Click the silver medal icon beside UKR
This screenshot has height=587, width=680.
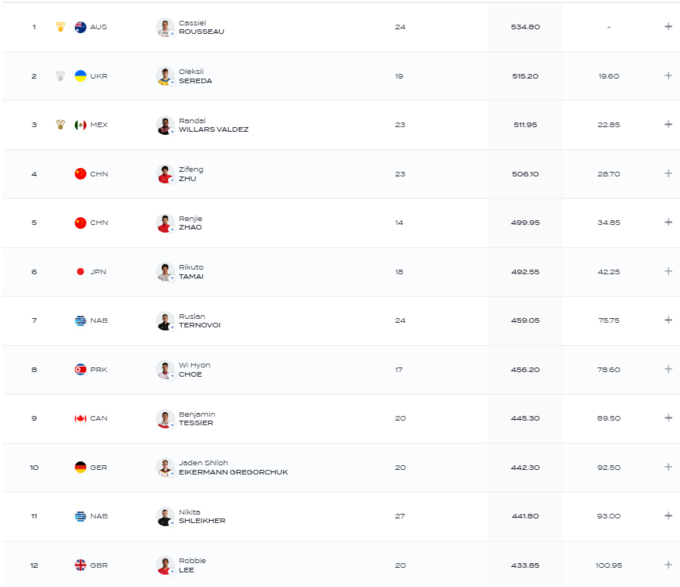click(x=60, y=76)
